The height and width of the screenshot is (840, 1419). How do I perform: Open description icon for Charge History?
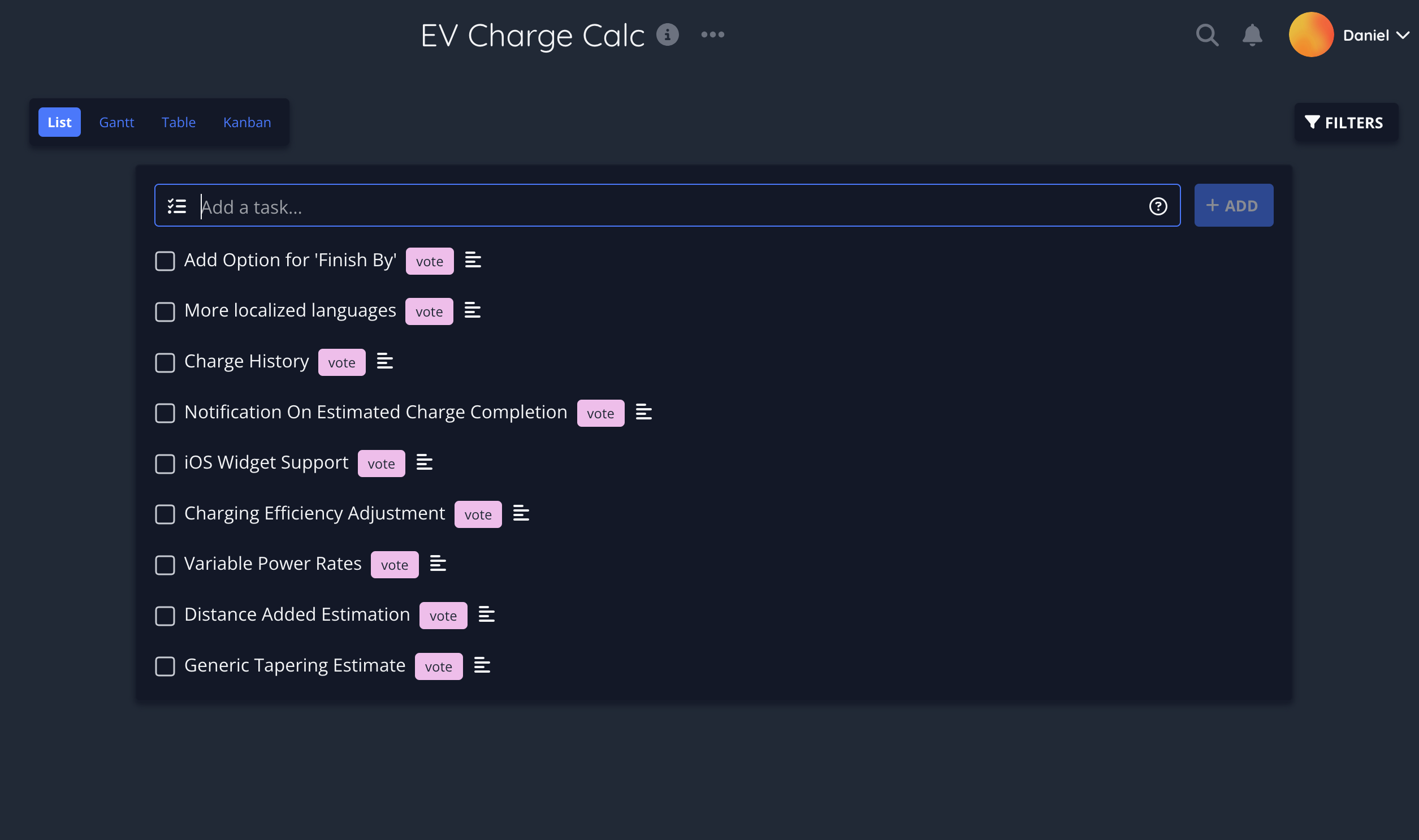[x=385, y=361]
